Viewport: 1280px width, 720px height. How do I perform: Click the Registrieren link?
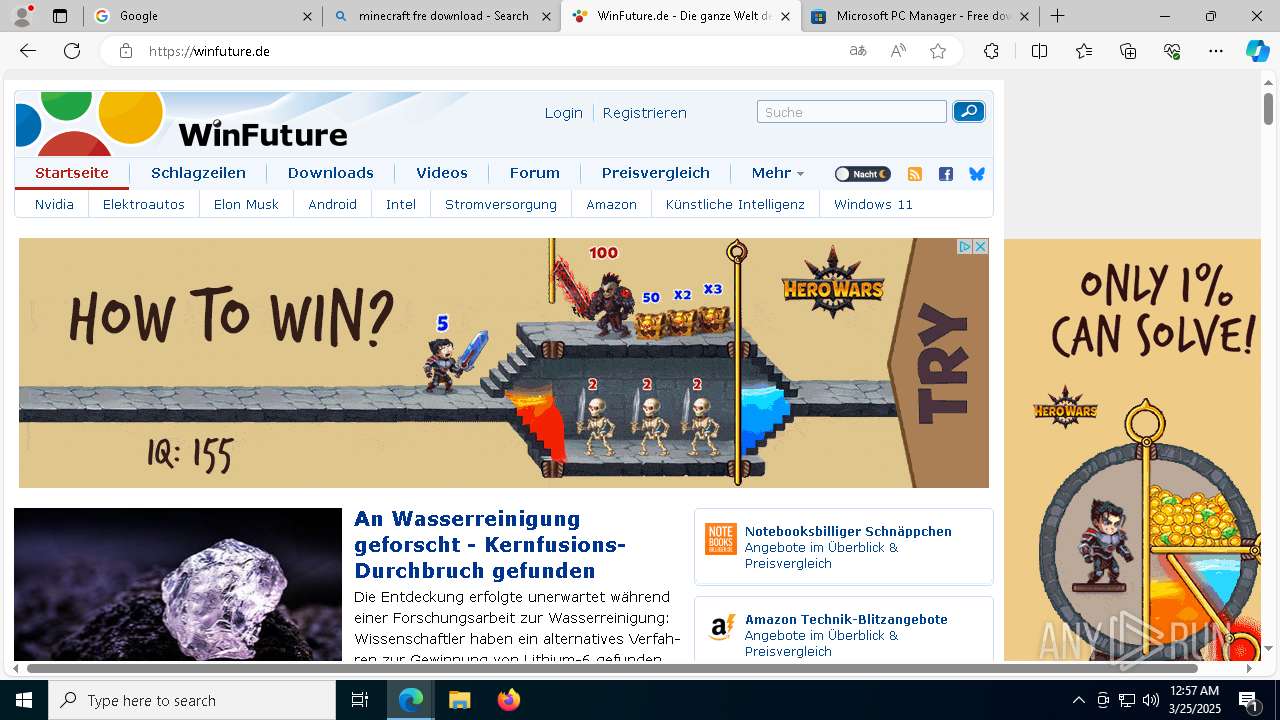click(644, 113)
